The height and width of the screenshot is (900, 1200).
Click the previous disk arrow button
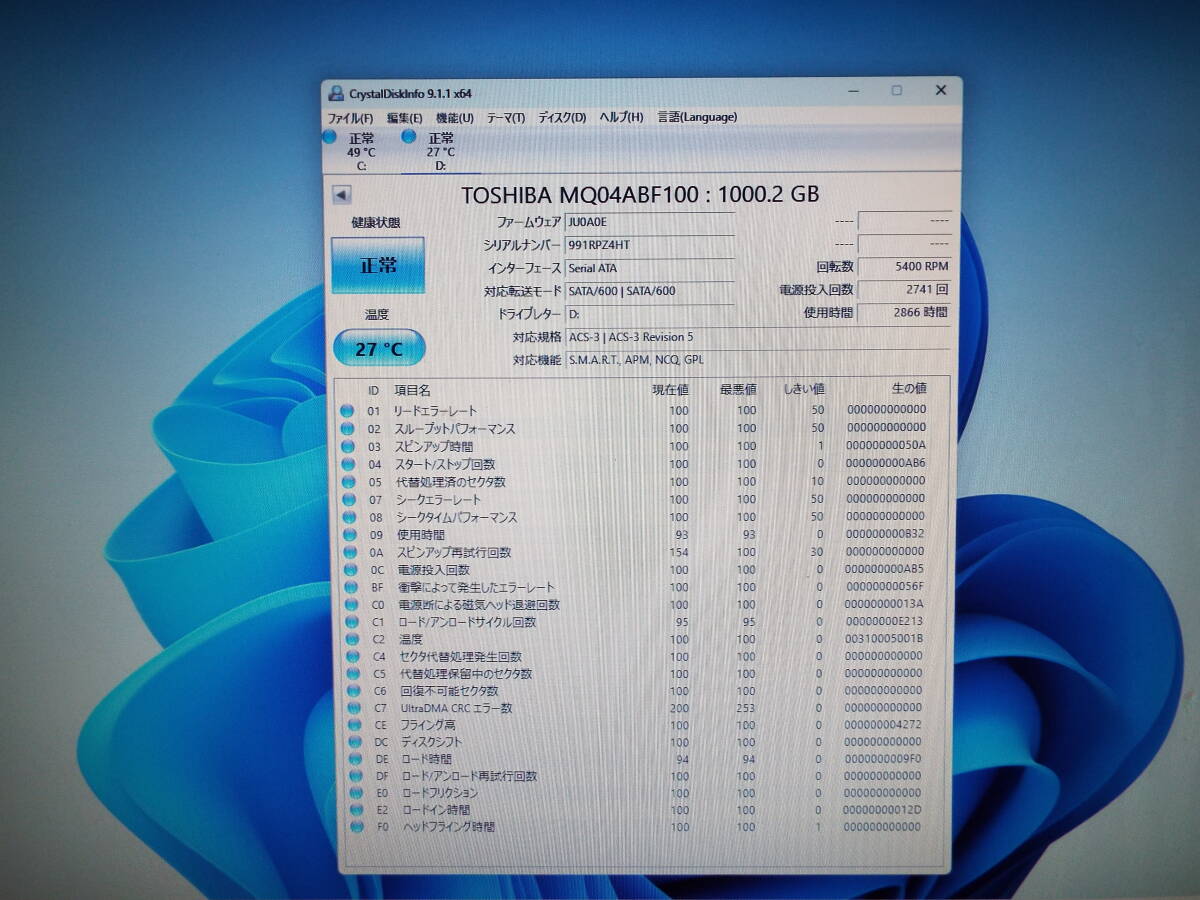click(x=342, y=195)
